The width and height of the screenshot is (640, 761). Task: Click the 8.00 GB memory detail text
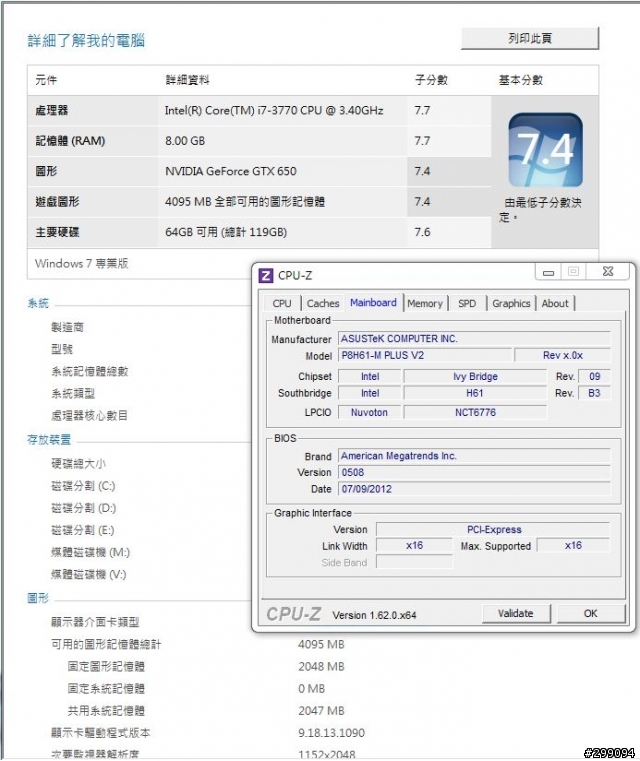coord(185,141)
